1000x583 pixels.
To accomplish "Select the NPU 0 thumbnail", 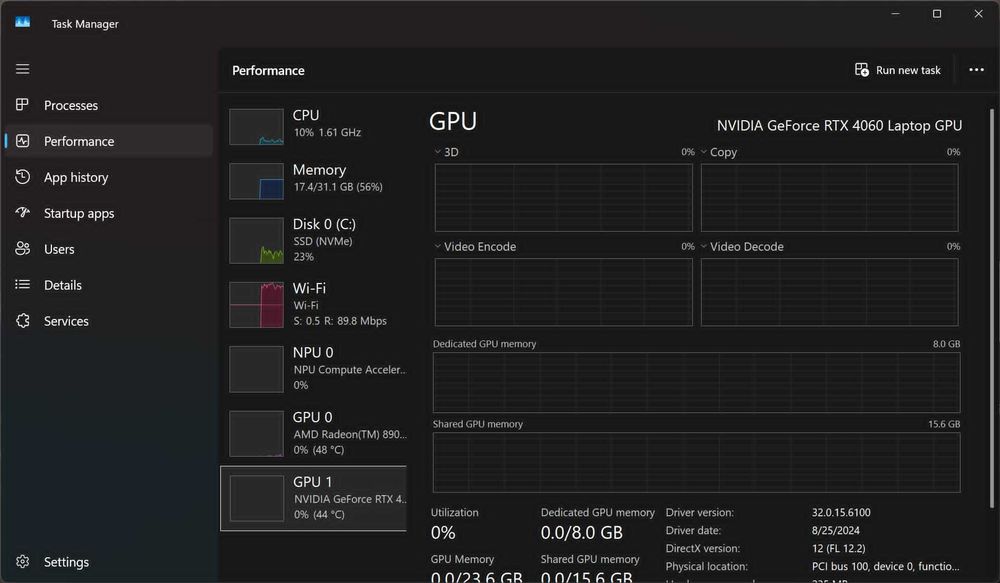I will tap(256, 369).
